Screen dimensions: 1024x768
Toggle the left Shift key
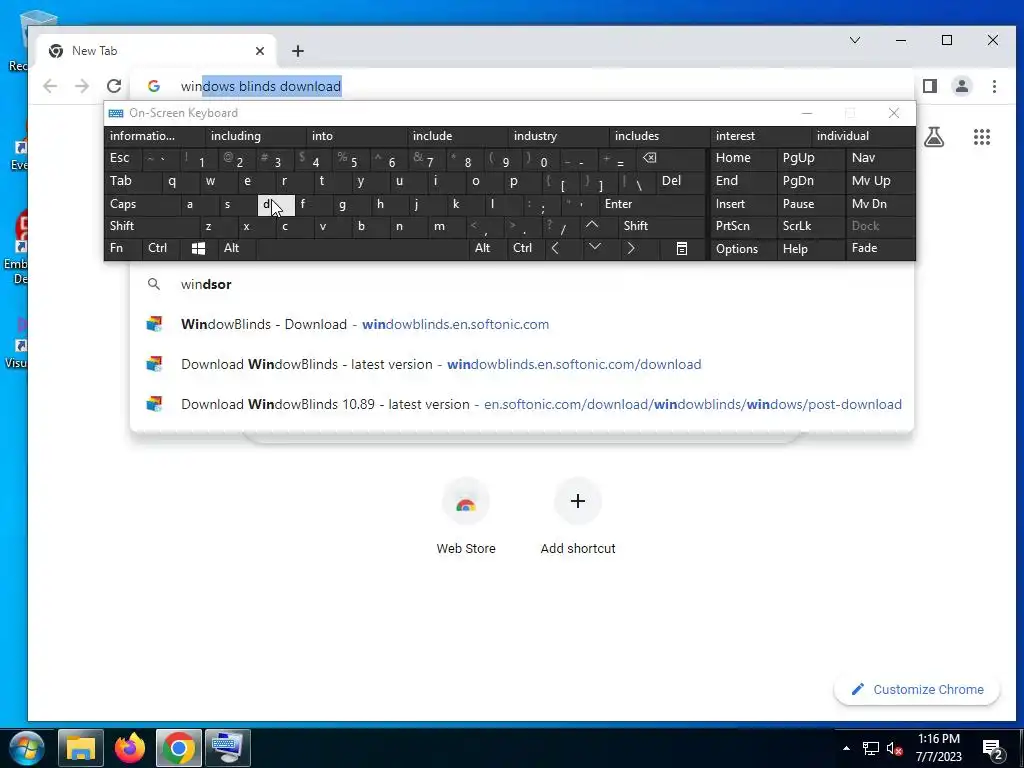pyautogui.click(x=151, y=226)
